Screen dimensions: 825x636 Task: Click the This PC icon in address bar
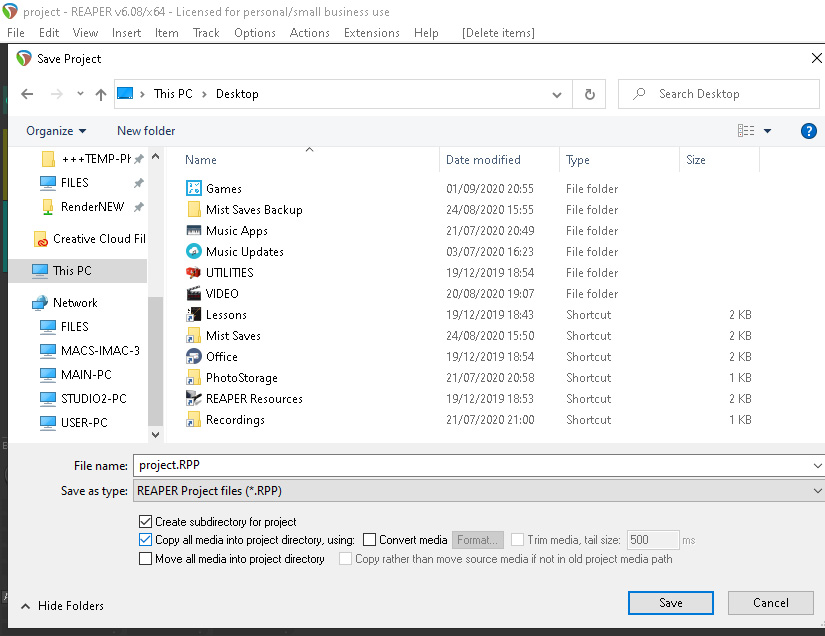[125, 94]
